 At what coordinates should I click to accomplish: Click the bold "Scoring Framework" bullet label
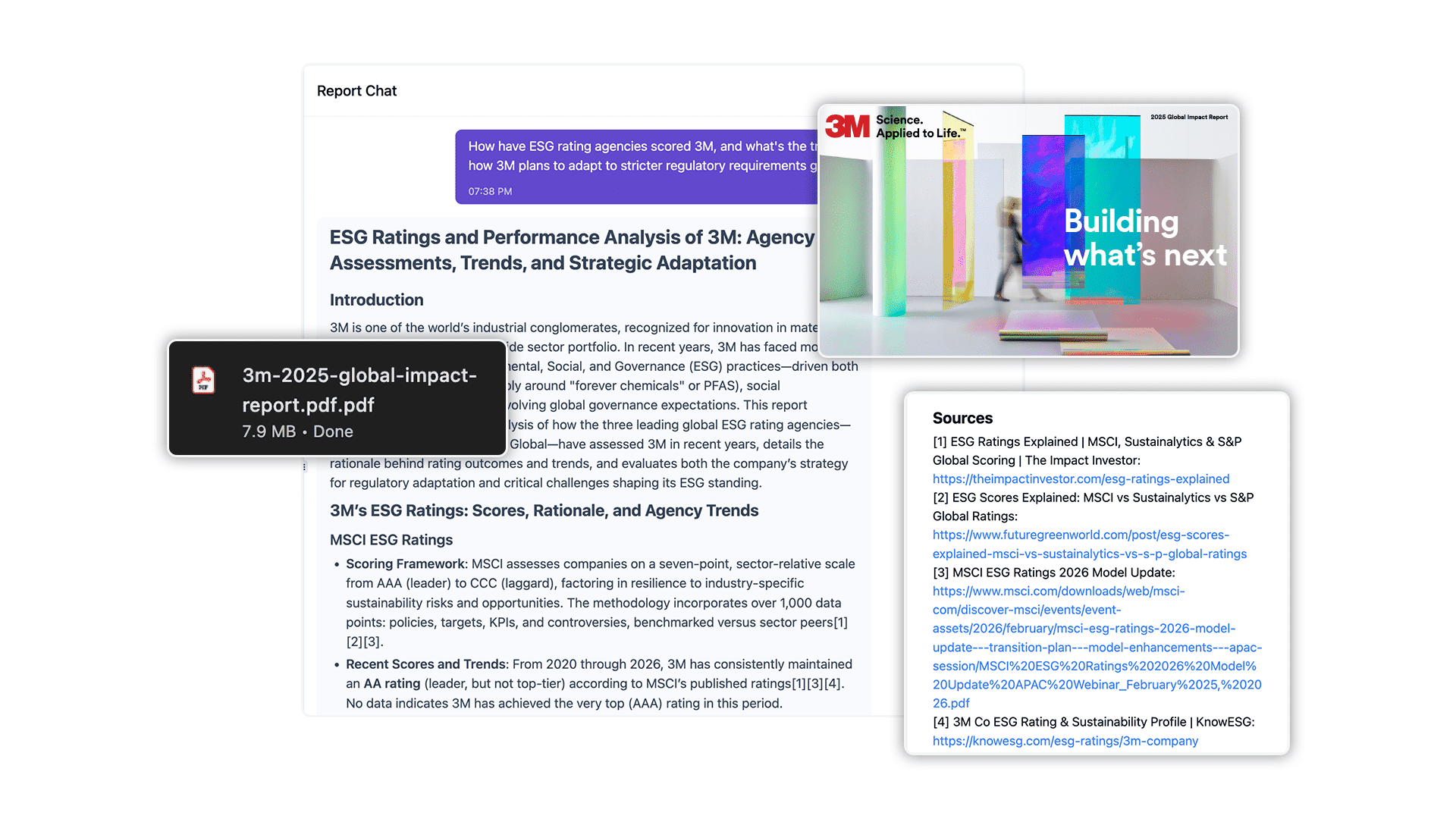405,564
